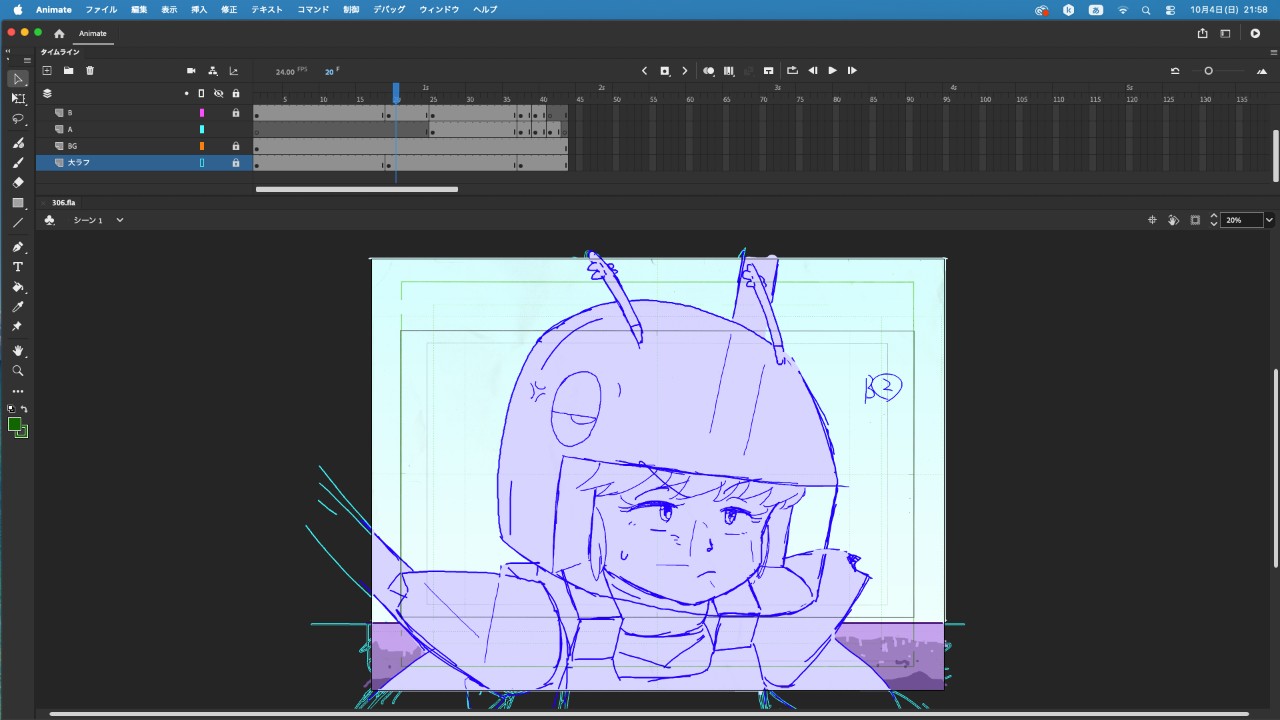
Task: Choose the Classic Brush tool
Action: click(x=18, y=163)
